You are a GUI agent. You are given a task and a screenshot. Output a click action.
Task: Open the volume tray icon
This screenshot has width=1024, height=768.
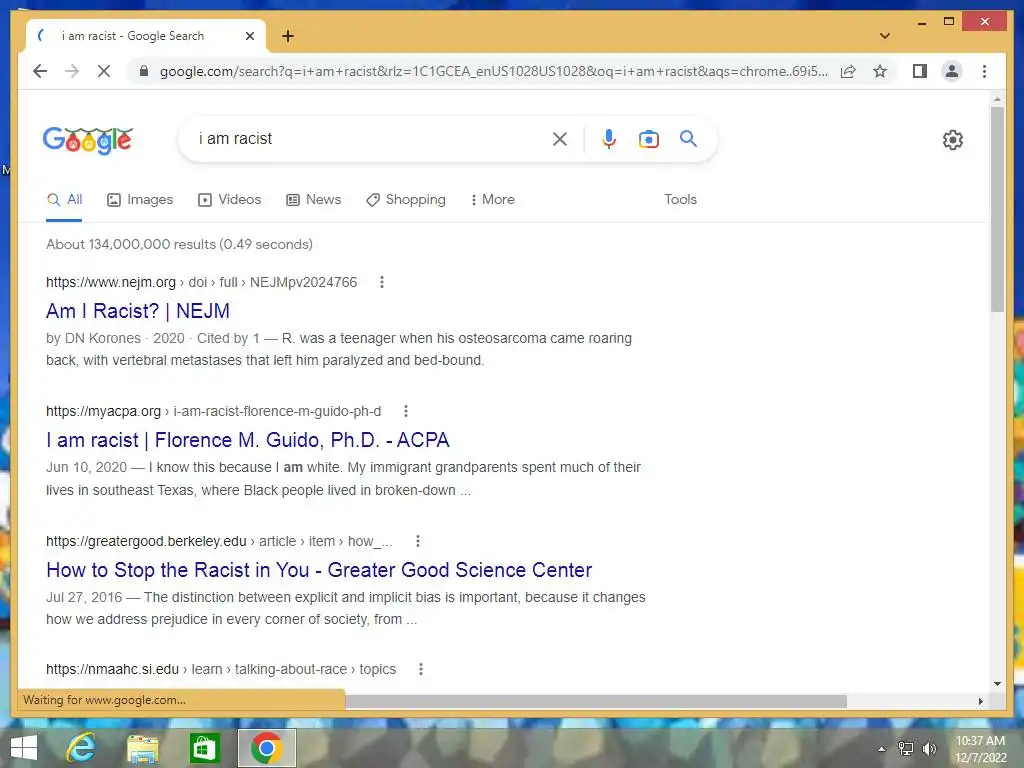[929, 749]
